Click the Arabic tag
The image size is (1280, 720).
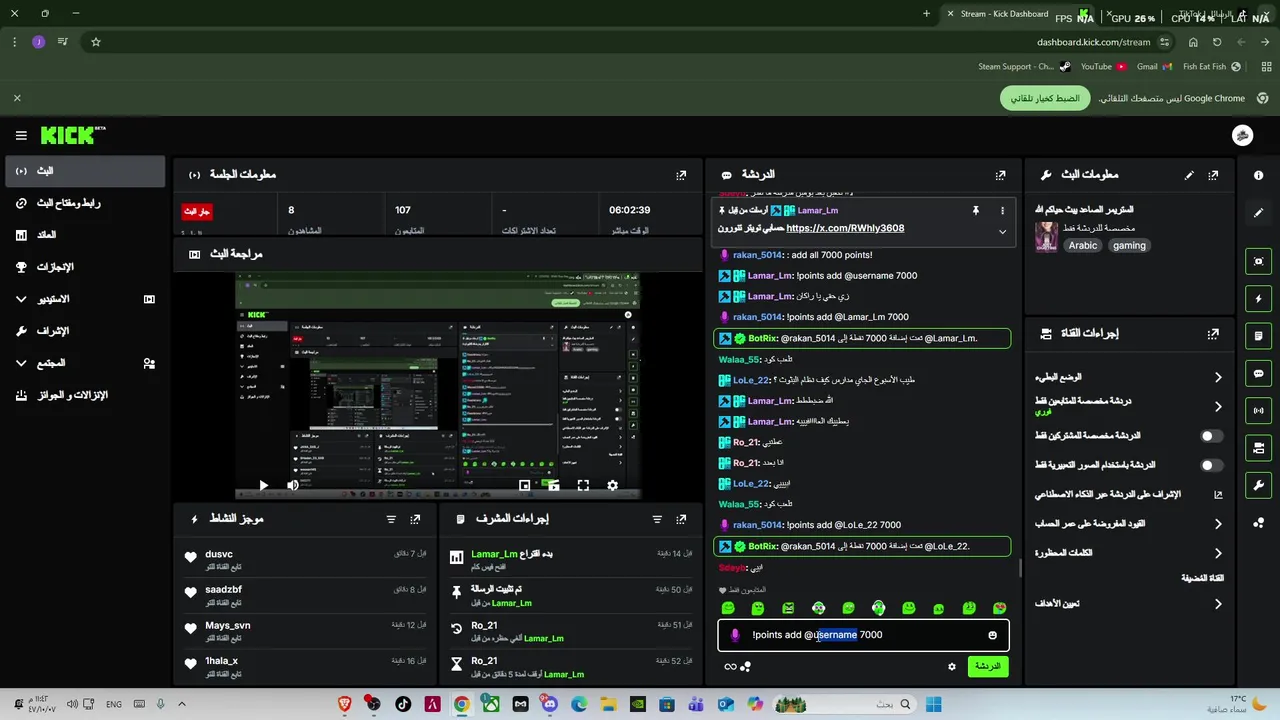coord(1082,246)
